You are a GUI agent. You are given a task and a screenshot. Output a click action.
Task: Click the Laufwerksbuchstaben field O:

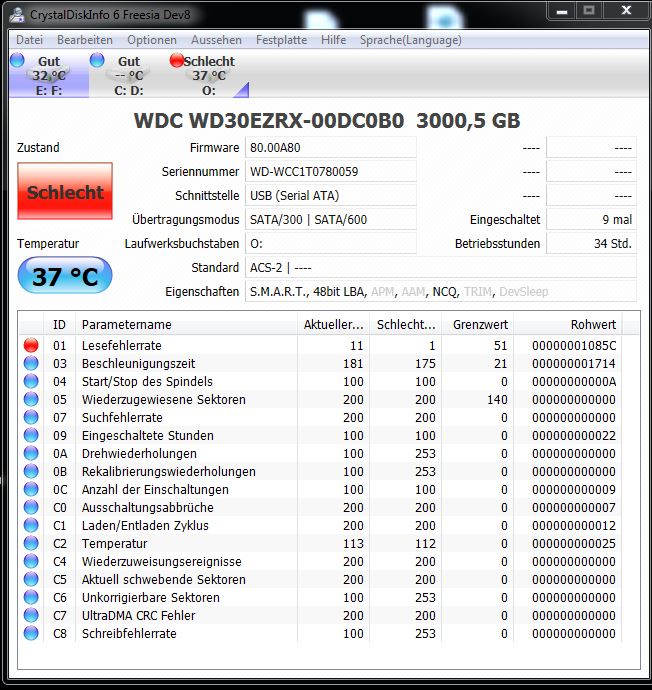tap(331, 243)
